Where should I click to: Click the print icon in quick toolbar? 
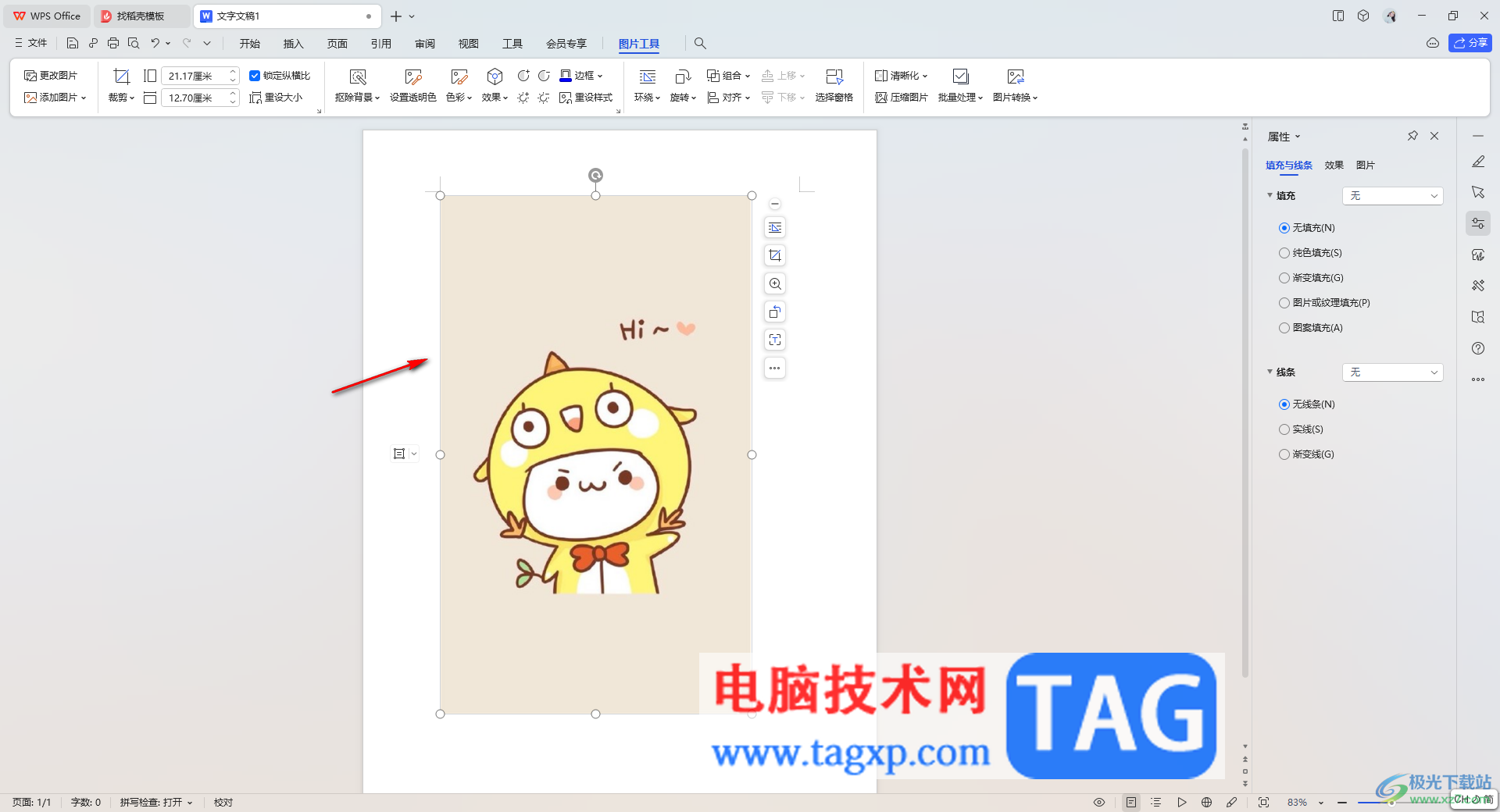click(x=113, y=43)
